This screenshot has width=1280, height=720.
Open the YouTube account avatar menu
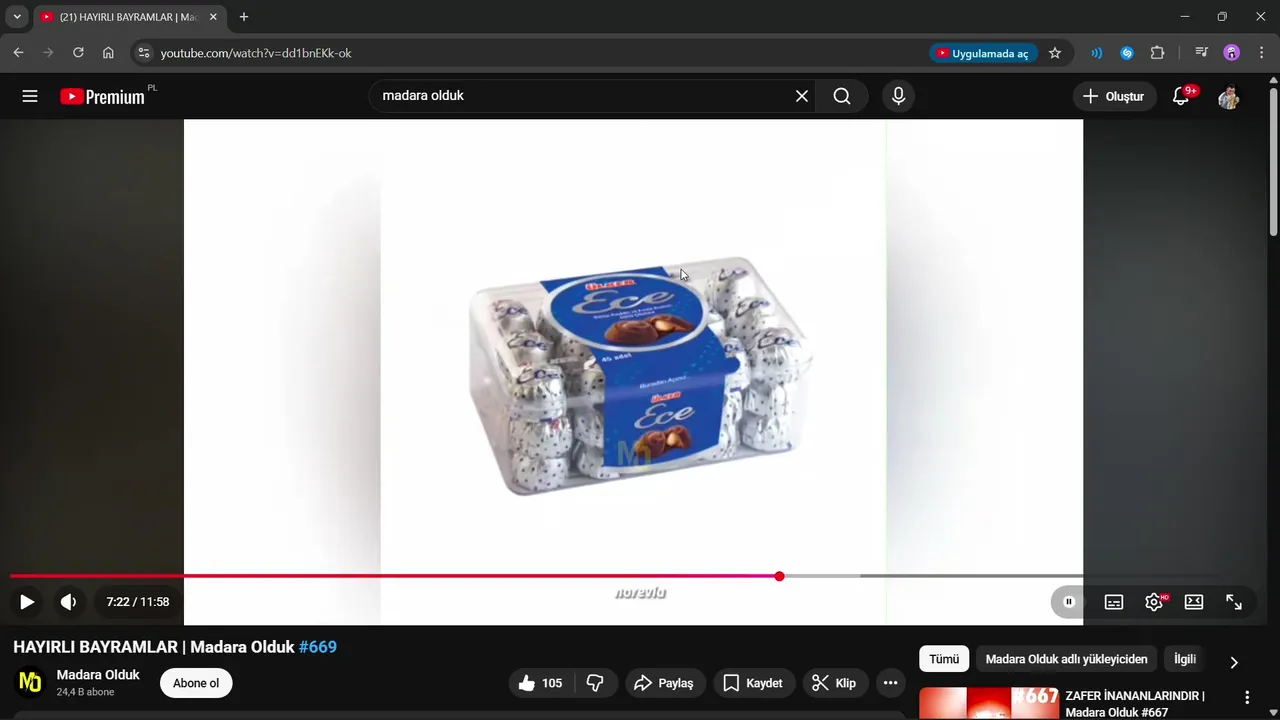point(1229,96)
